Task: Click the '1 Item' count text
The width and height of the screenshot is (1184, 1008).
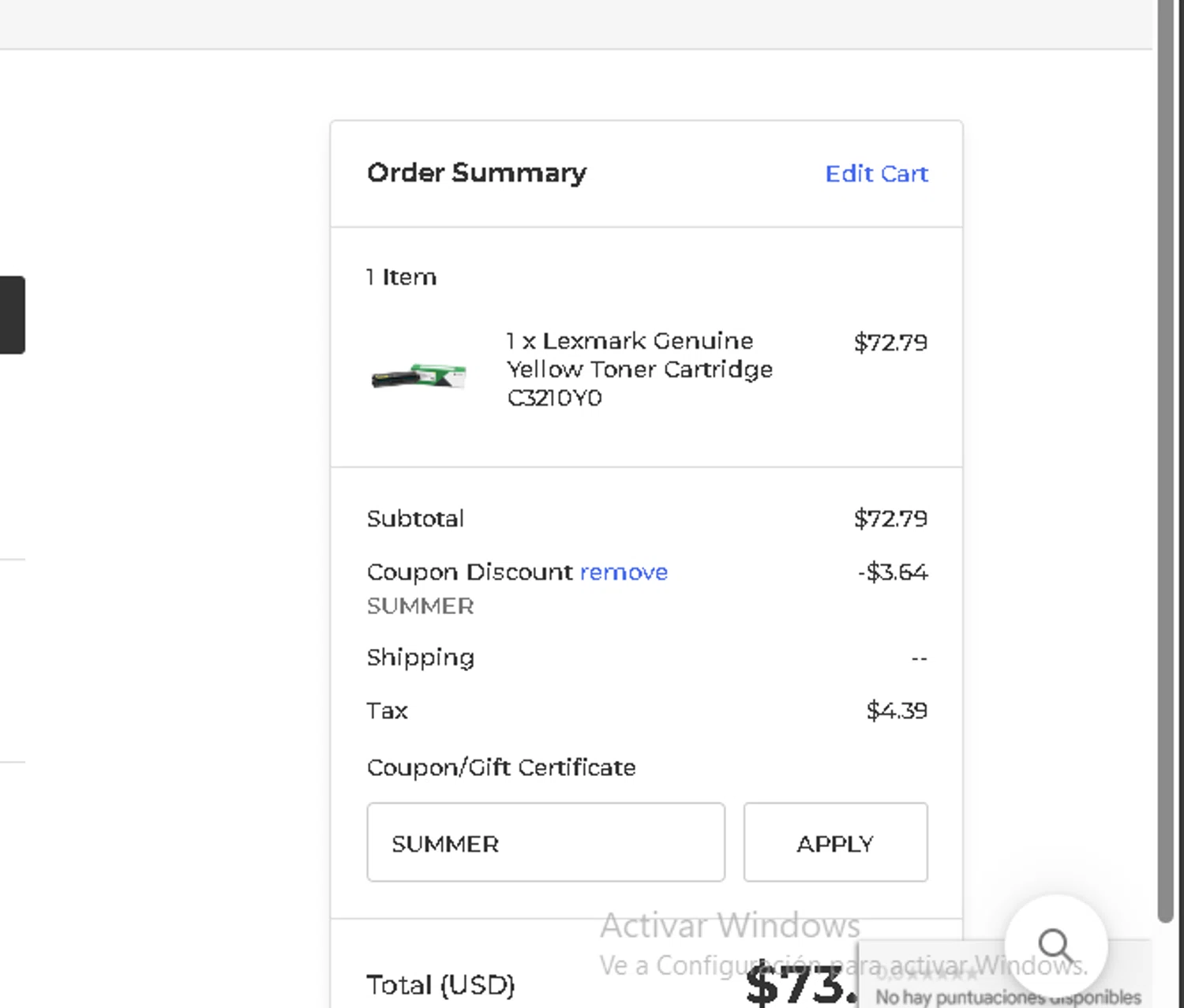Action: pyautogui.click(x=401, y=277)
